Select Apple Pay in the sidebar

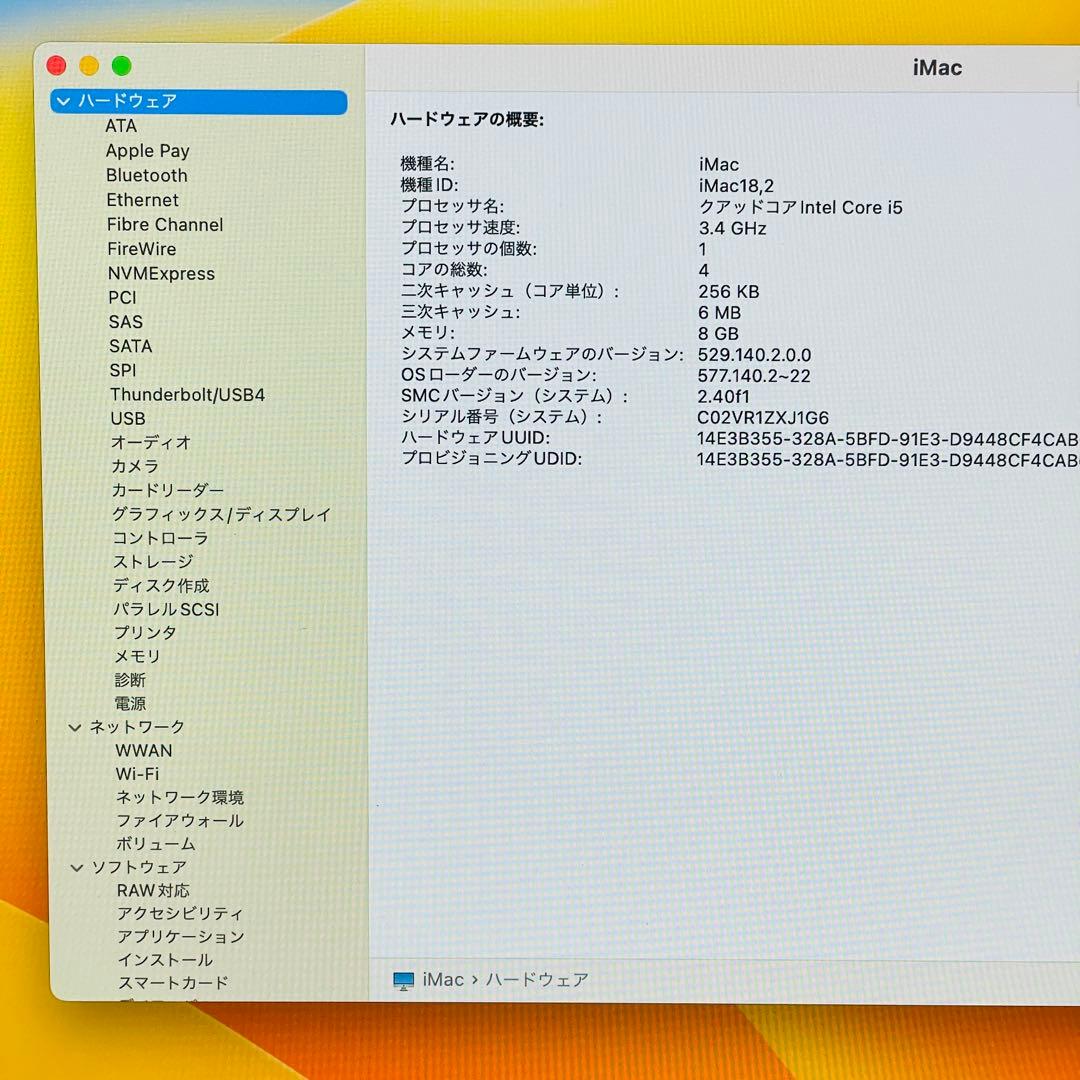coord(147,150)
